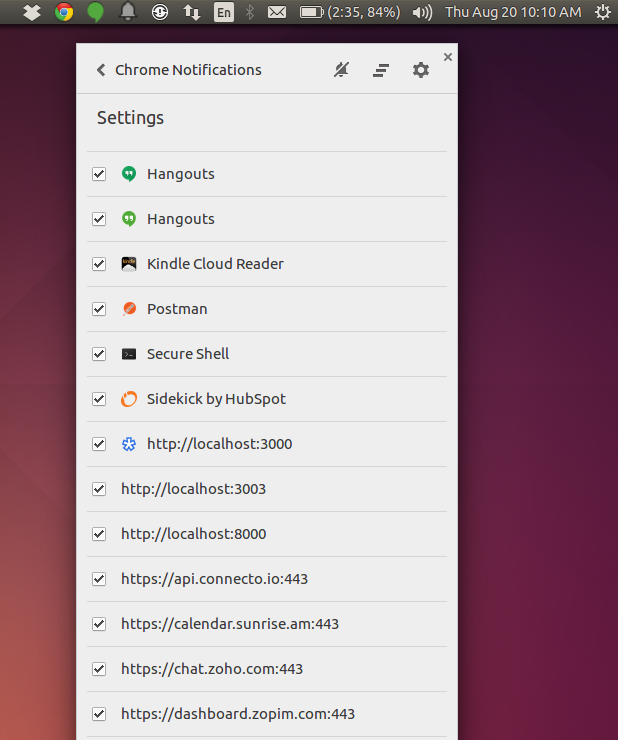Click the Secure Shell terminal icon

click(x=129, y=354)
